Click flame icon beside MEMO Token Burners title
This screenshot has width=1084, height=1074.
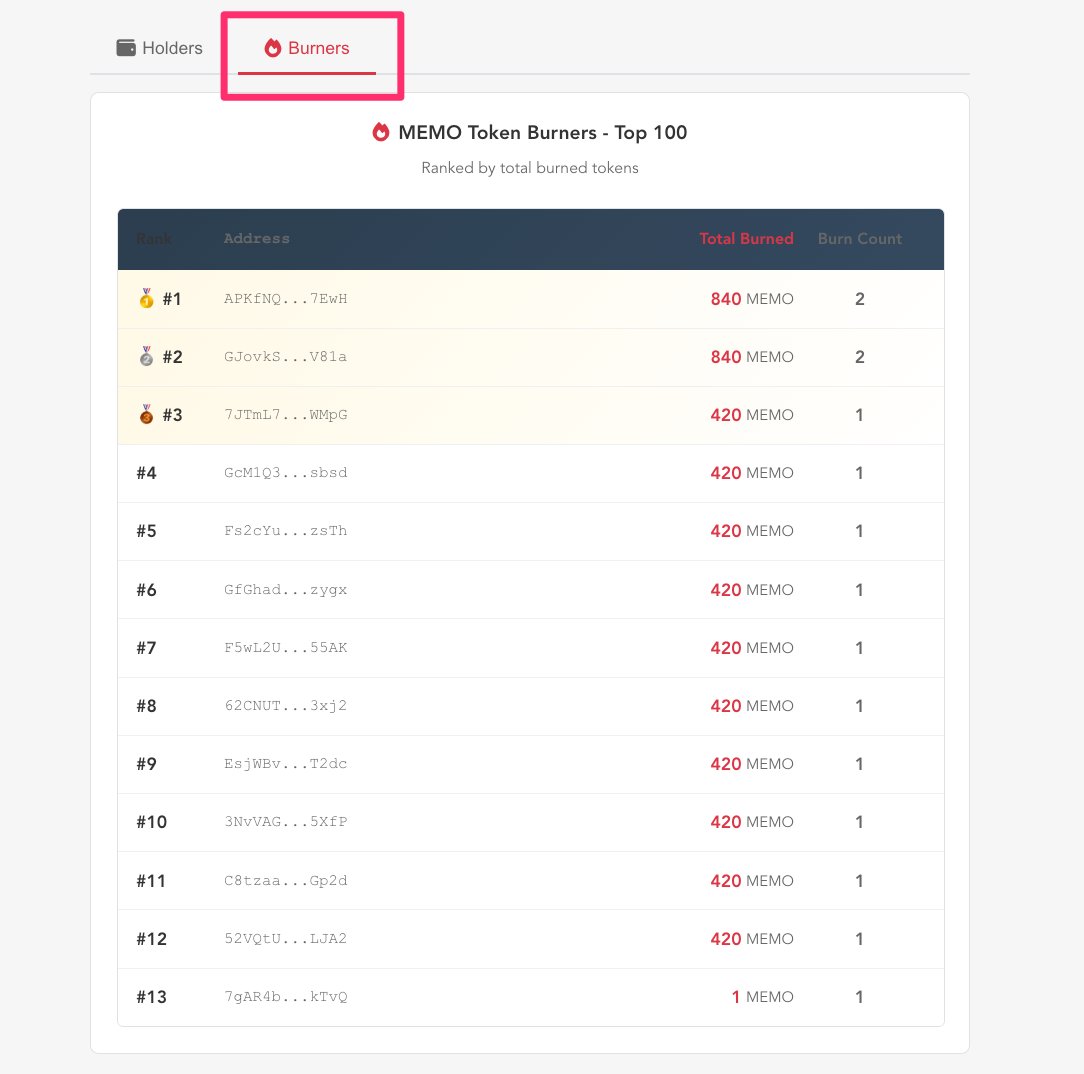pyautogui.click(x=381, y=132)
